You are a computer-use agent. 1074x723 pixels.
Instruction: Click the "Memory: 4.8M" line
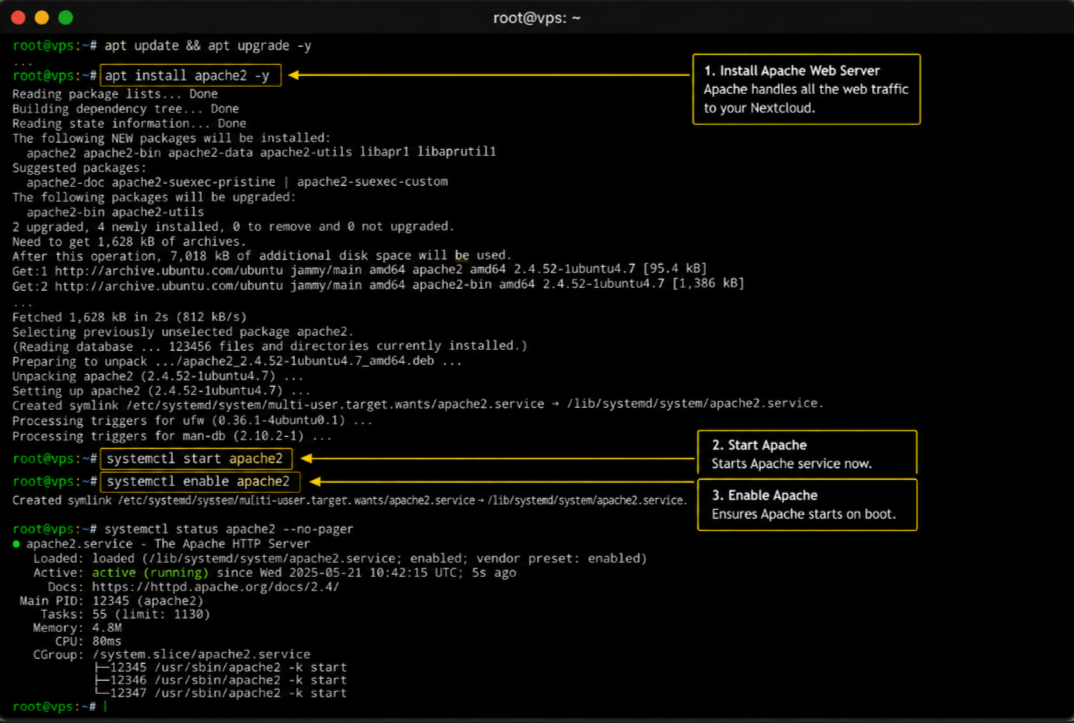[77, 628]
